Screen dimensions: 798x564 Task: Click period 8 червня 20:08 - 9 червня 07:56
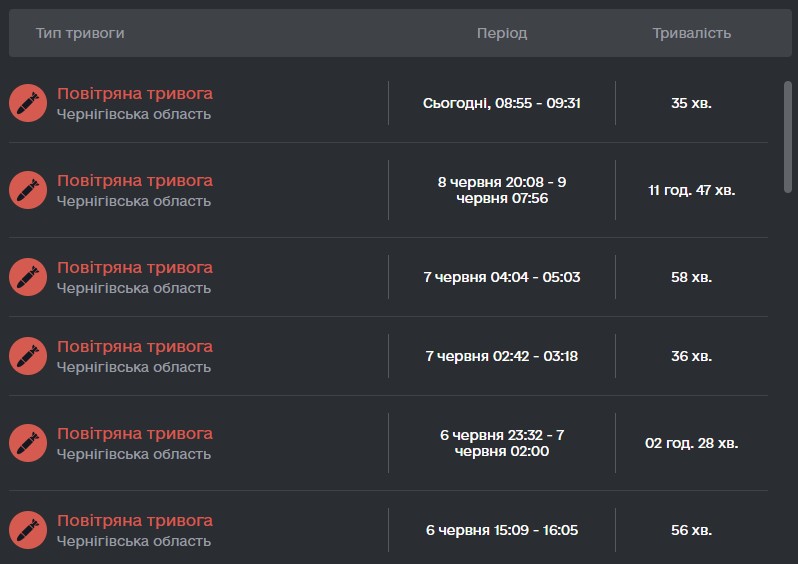(x=502, y=190)
